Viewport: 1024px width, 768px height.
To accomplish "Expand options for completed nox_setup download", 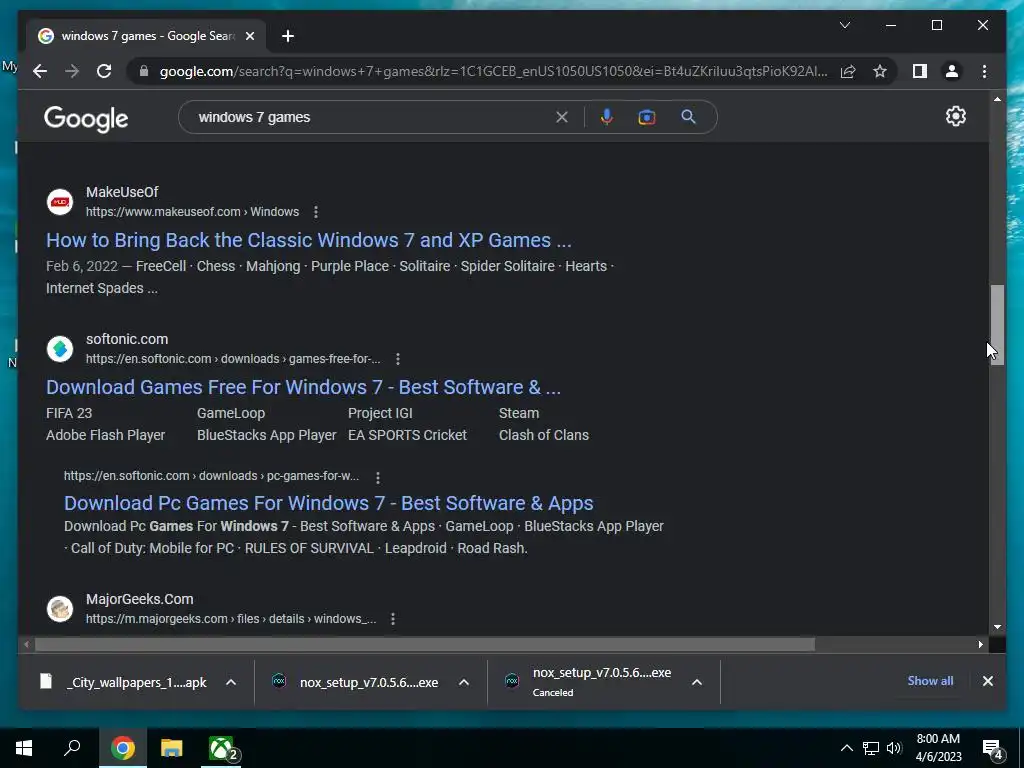I will click(464, 682).
